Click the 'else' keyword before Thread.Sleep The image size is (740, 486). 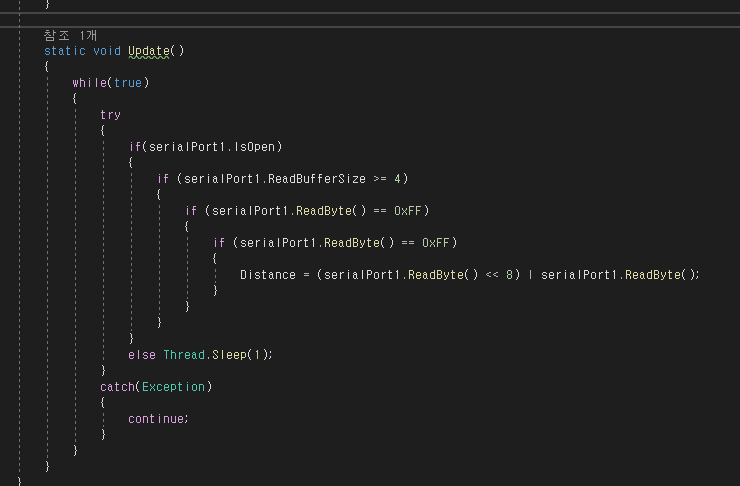point(142,354)
